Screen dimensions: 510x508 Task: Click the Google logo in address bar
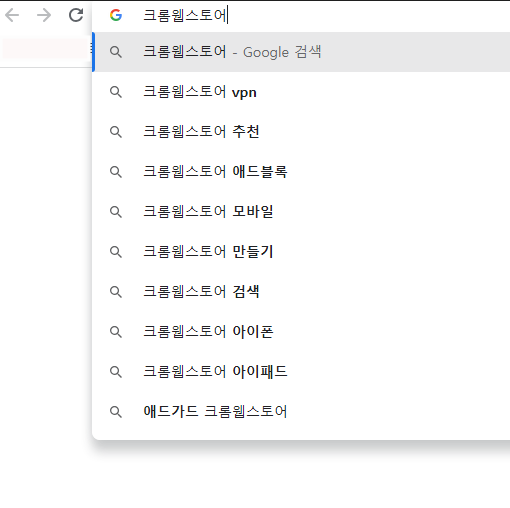coord(116,15)
